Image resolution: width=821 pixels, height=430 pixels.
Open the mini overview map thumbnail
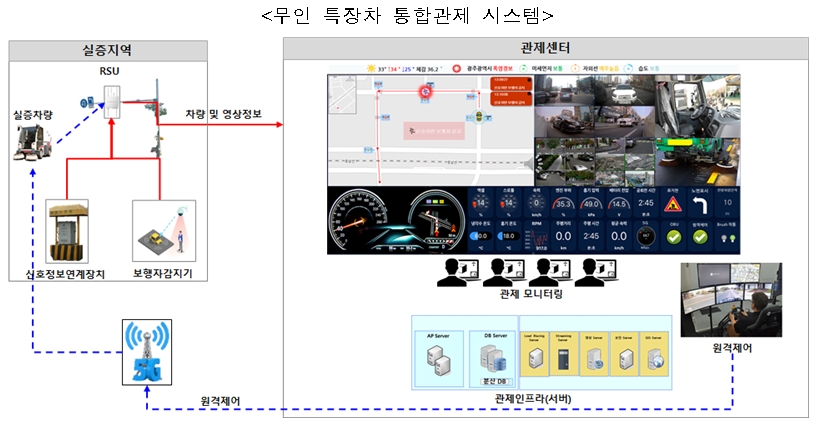click(x=342, y=94)
